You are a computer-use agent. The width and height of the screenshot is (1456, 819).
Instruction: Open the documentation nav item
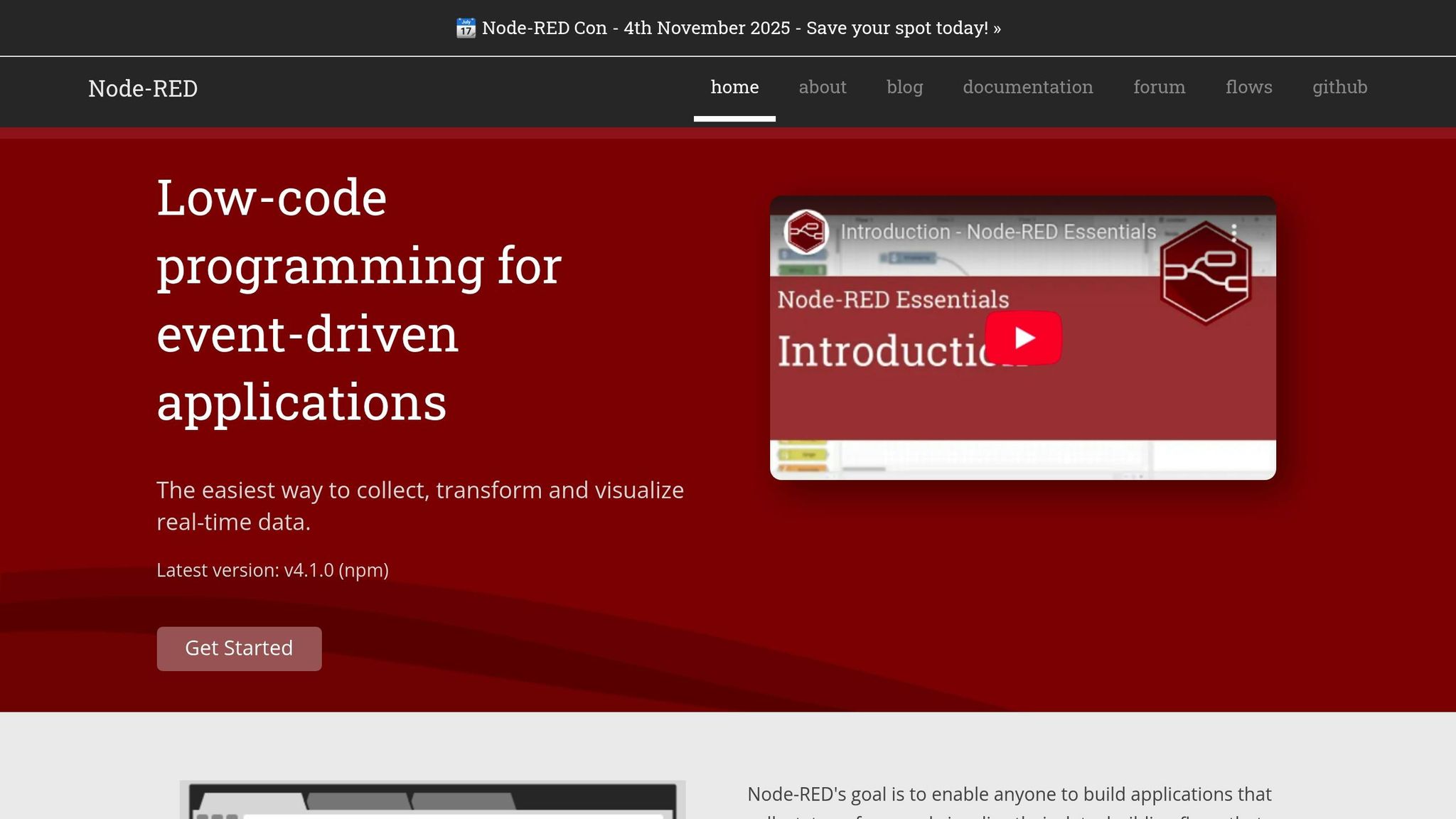pyautogui.click(x=1027, y=87)
